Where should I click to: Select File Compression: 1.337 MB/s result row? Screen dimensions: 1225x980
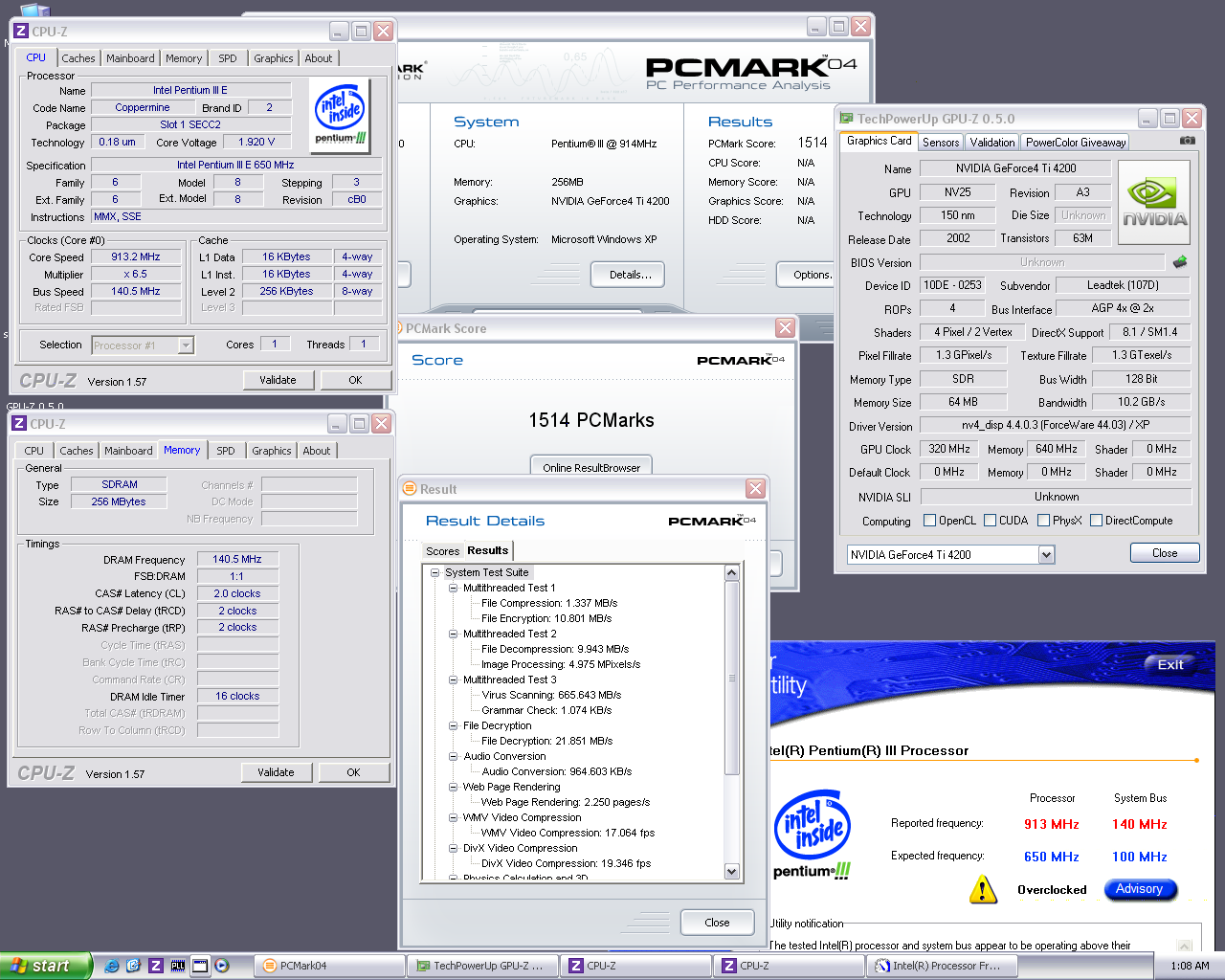coord(549,603)
